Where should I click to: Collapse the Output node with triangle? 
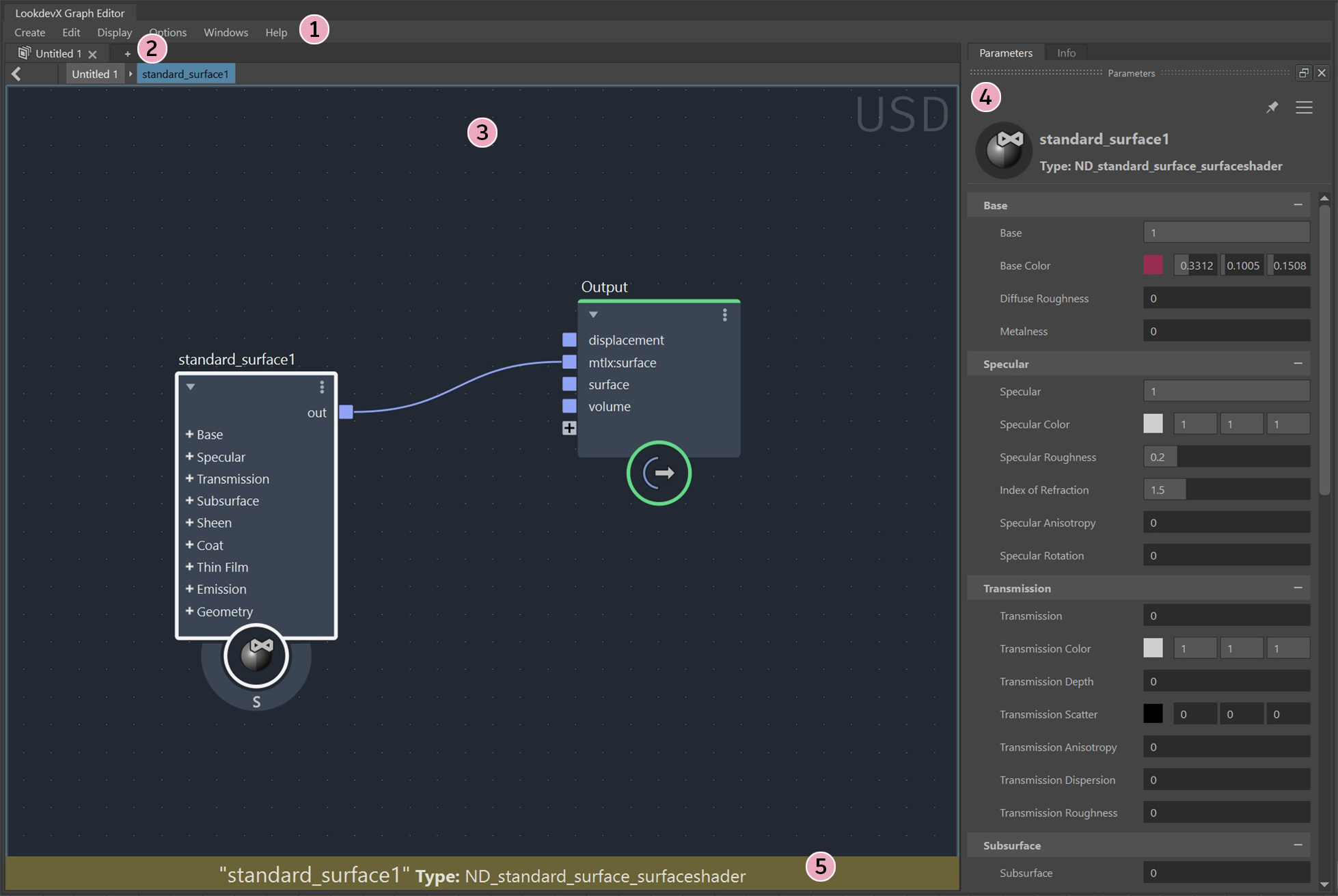pyautogui.click(x=593, y=315)
